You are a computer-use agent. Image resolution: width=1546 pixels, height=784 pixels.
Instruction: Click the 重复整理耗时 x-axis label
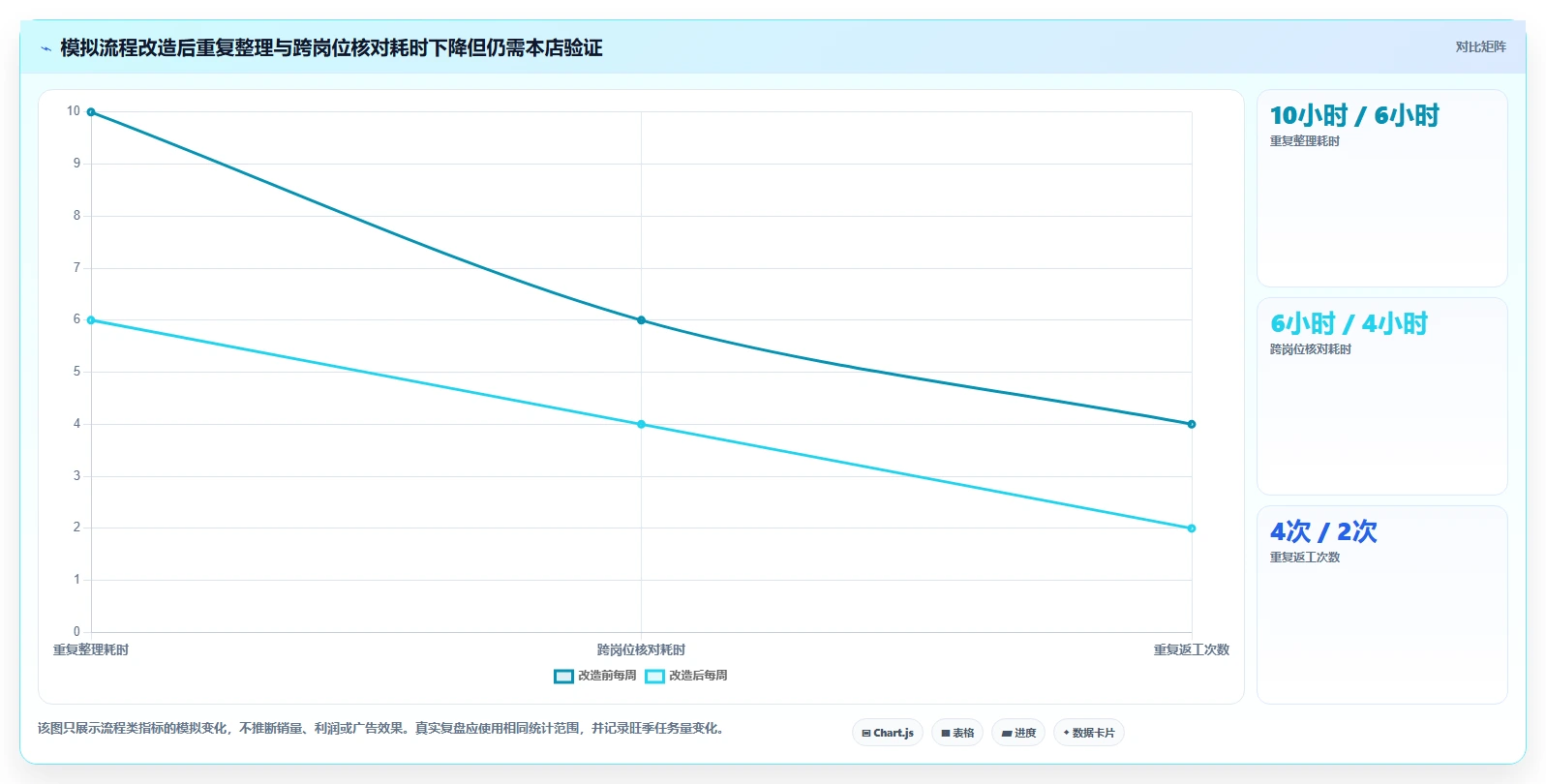pyautogui.click(x=91, y=649)
